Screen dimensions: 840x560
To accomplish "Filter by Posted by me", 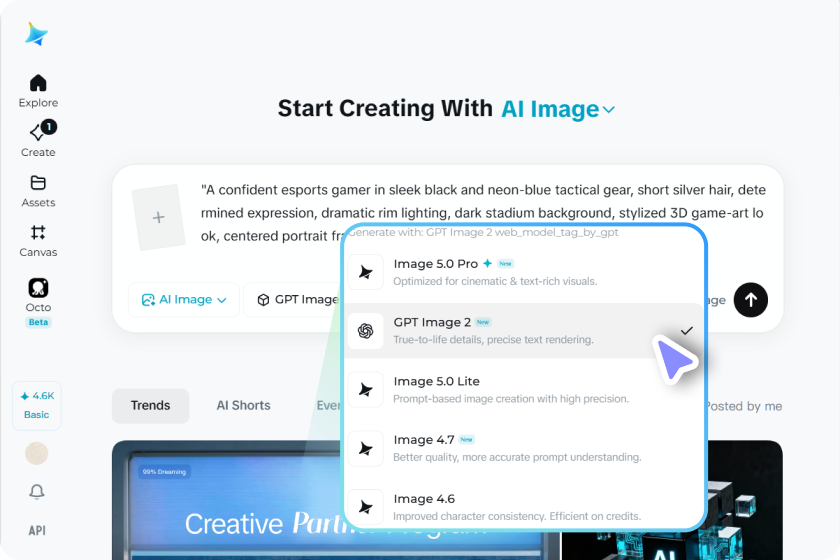I will (744, 406).
